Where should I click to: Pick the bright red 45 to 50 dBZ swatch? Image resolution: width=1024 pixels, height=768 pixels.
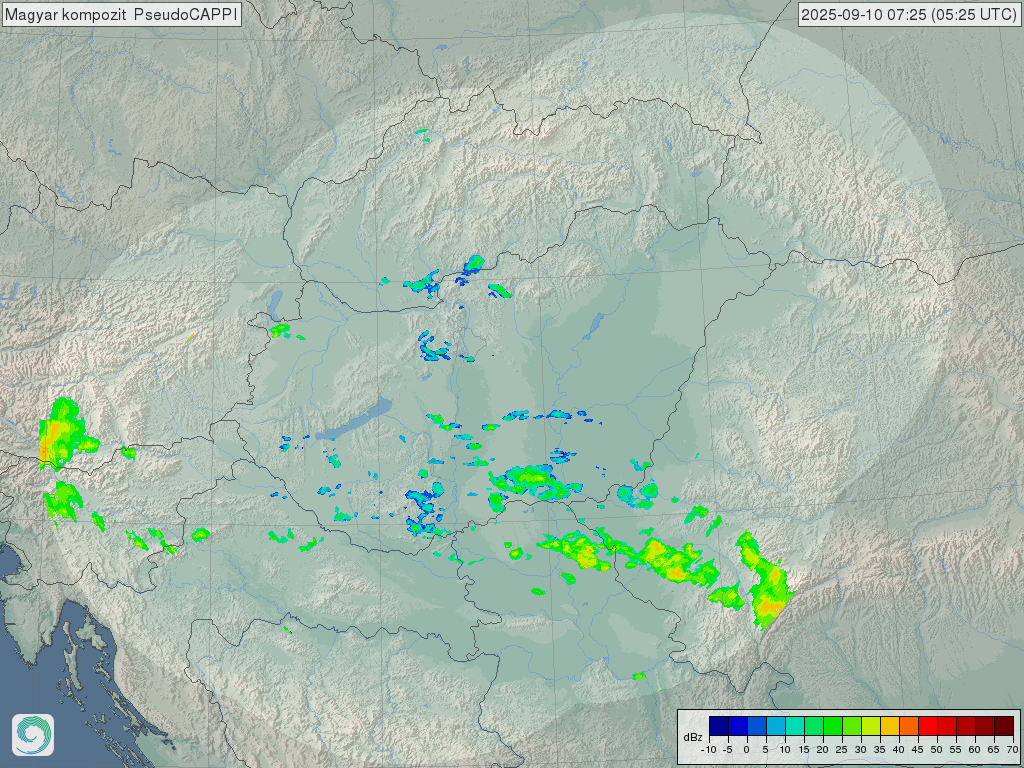pyautogui.click(x=928, y=726)
